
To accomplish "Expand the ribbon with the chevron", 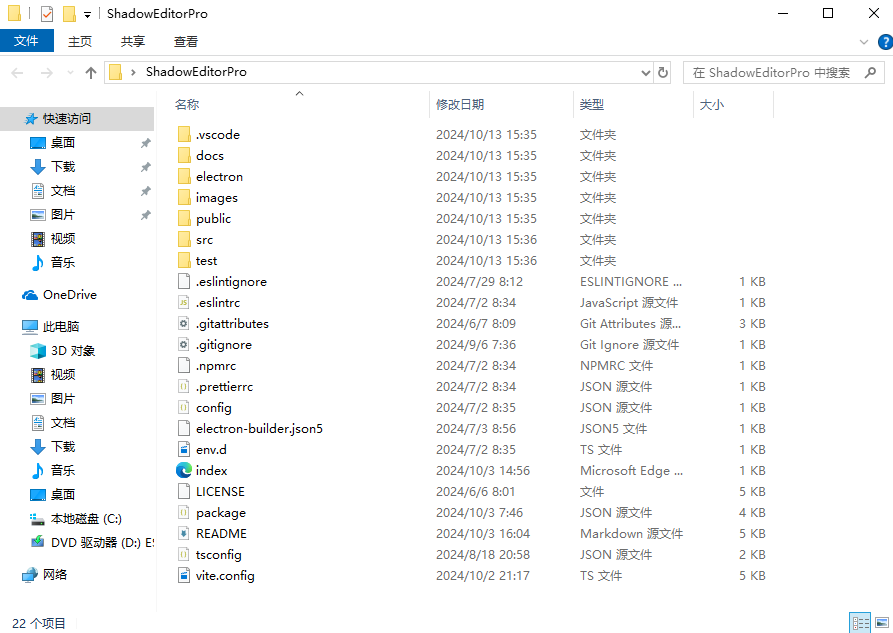I will 865,41.
